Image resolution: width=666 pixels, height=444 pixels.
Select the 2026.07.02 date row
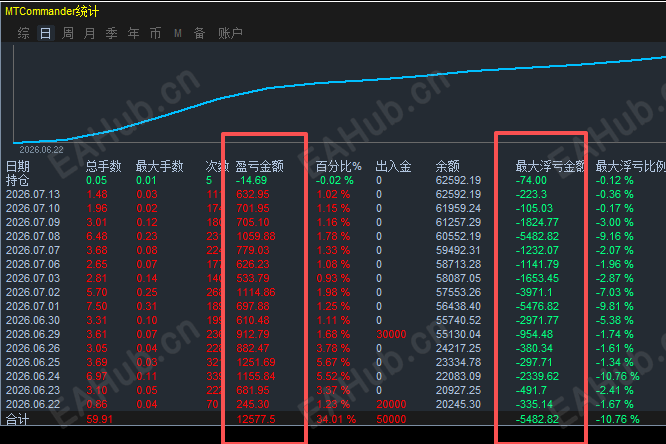[x=333, y=292]
